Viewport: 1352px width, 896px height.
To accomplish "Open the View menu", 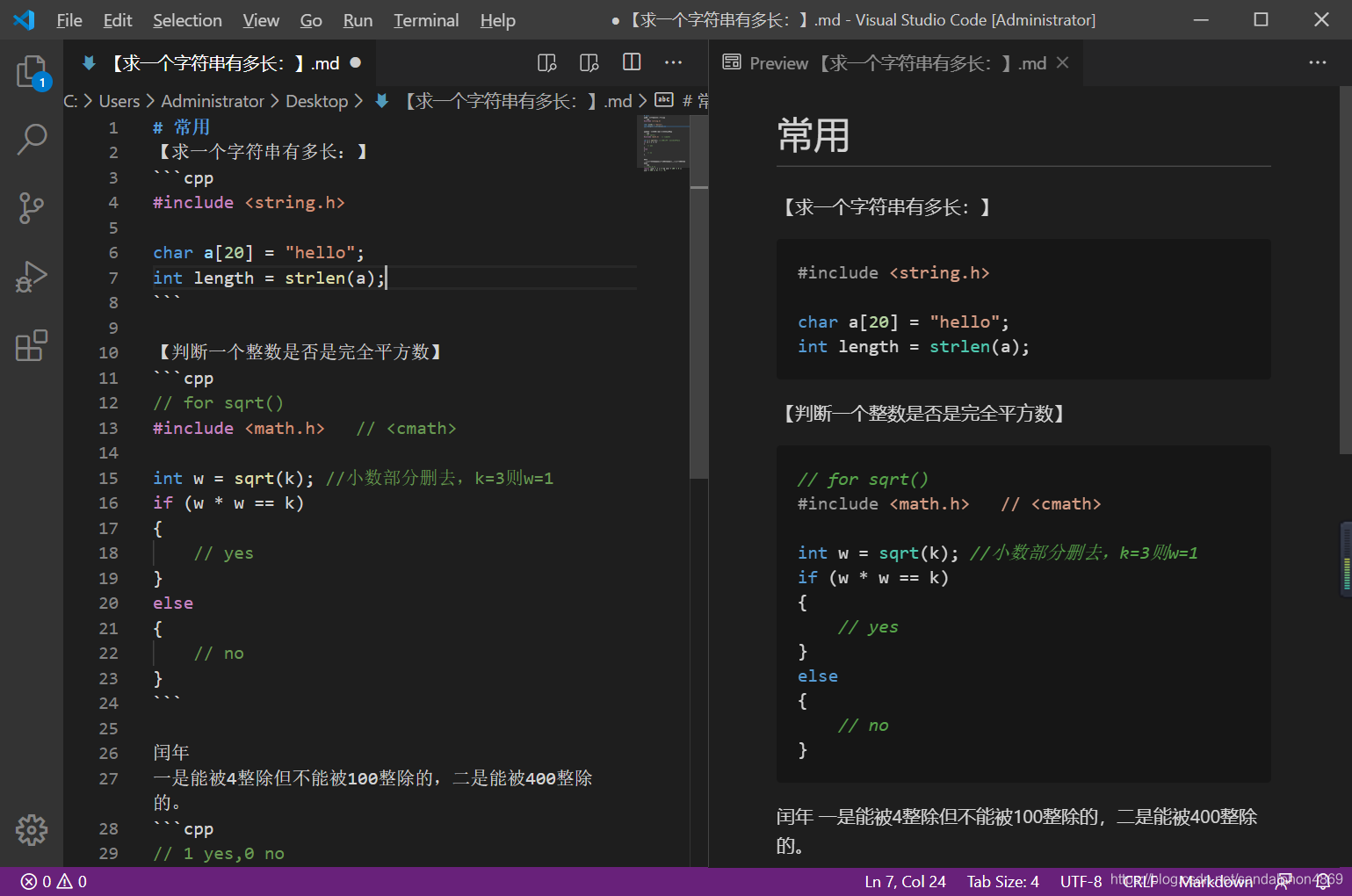I will click(x=261, y=19).
